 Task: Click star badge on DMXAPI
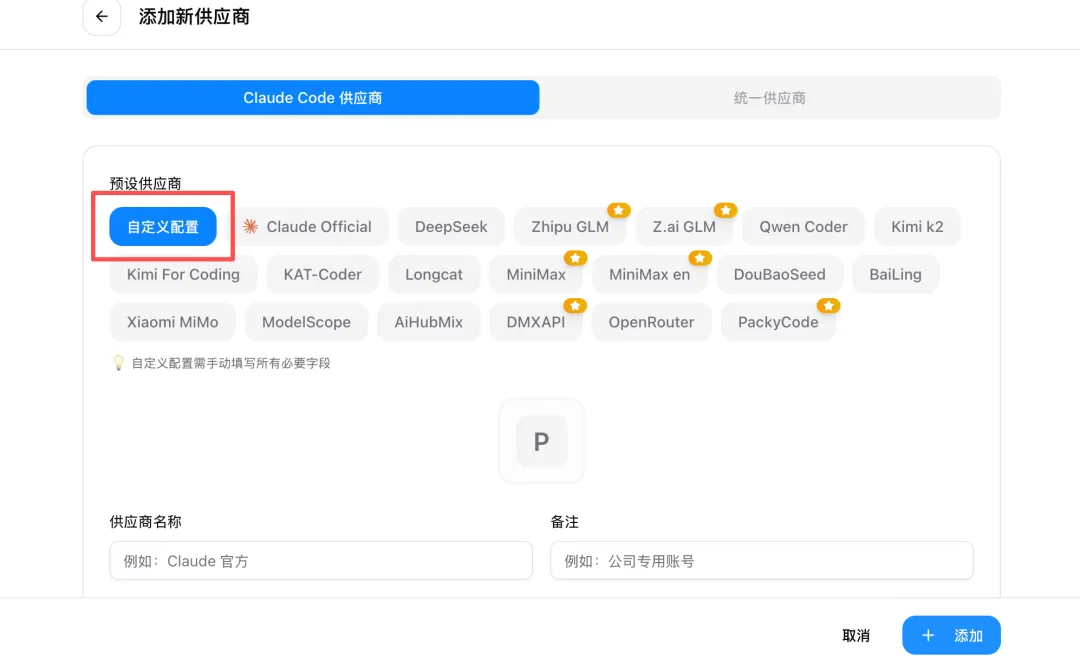coord(575,305)
